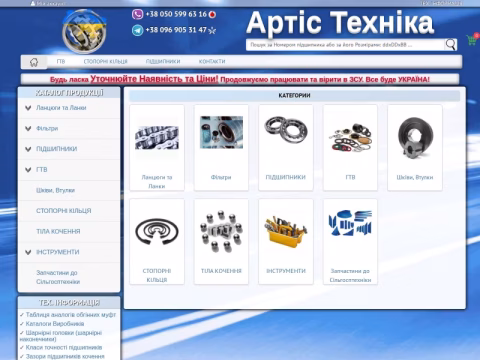The height and width of the screenshot is (360, 480).
Task: Click the Уточнюйте Наявність та Ціни link
Action: [x=154, y=79]
